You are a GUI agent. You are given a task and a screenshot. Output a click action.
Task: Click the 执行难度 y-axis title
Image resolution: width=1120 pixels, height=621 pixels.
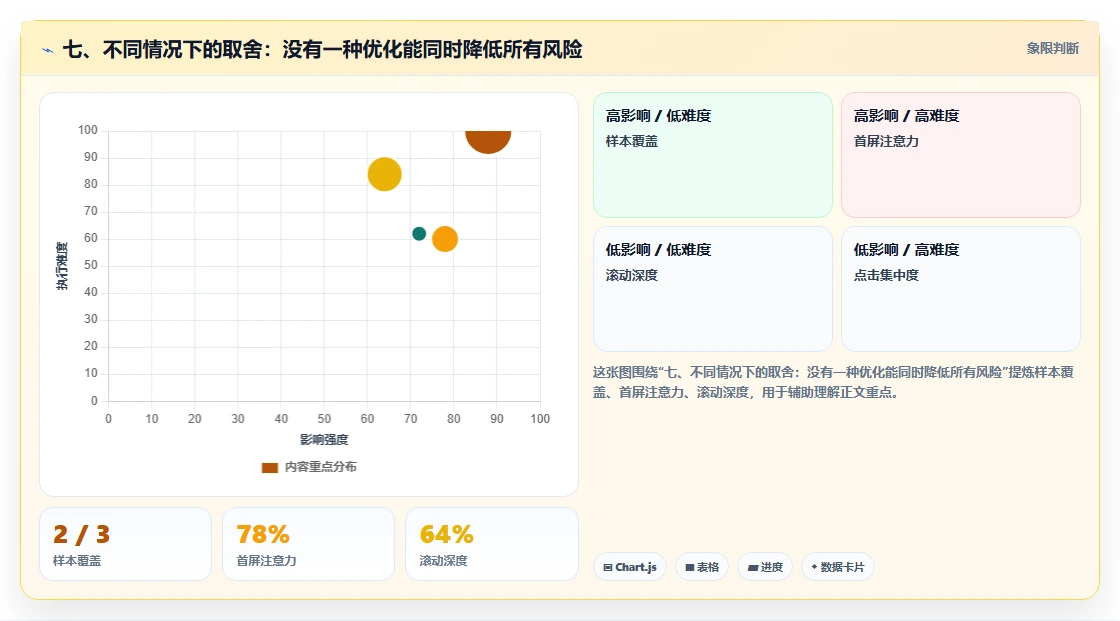(x=62, y=266)
